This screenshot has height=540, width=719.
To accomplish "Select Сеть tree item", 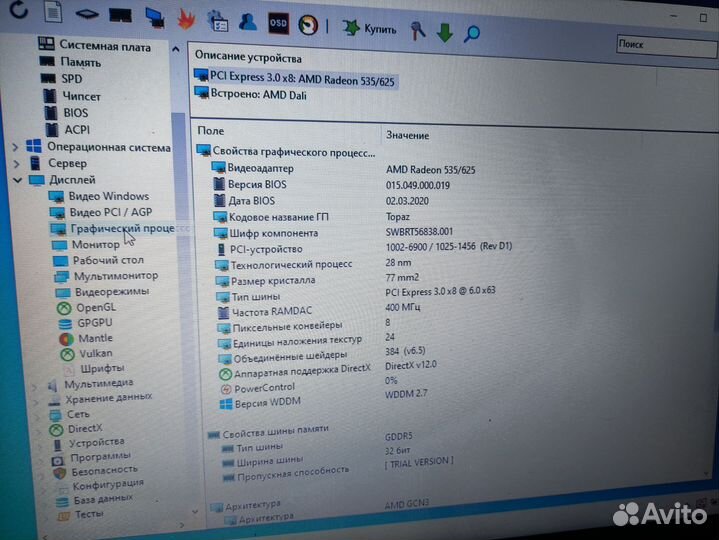I will 70,414.
